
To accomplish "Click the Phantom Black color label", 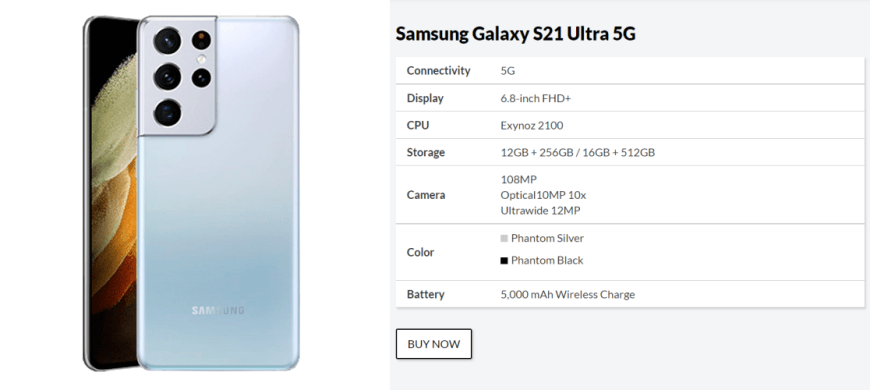I will pos(547,261).
